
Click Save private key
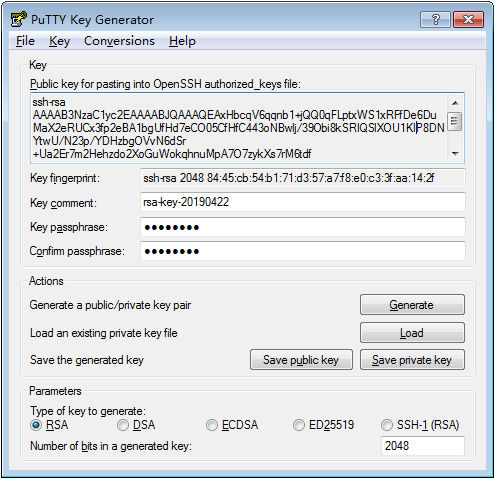(412, 360)
